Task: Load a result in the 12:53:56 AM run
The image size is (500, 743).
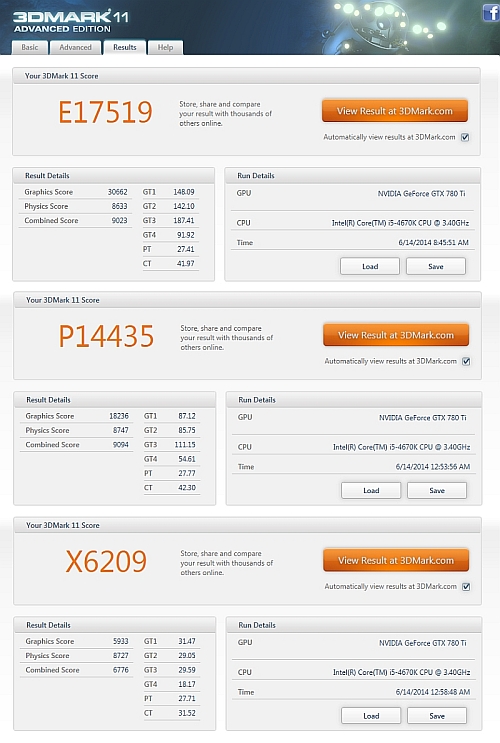Action: (371, 490)
